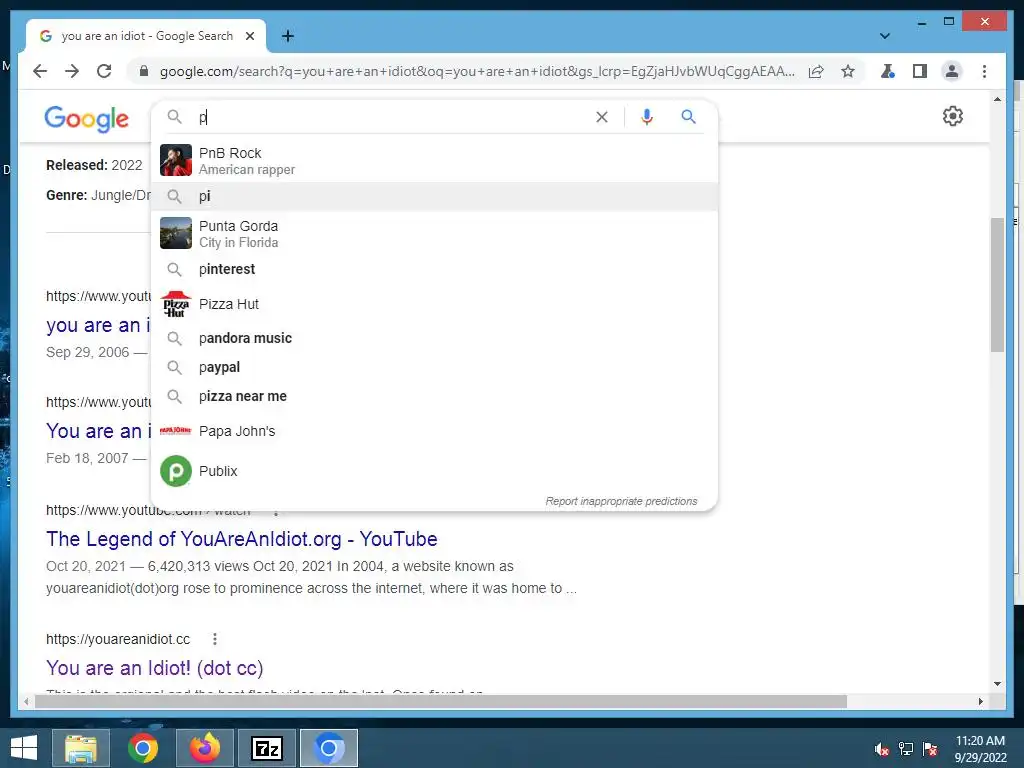Open the Chrome profile avatar menu
This screenshot has width=1024, height=768.
952,71
